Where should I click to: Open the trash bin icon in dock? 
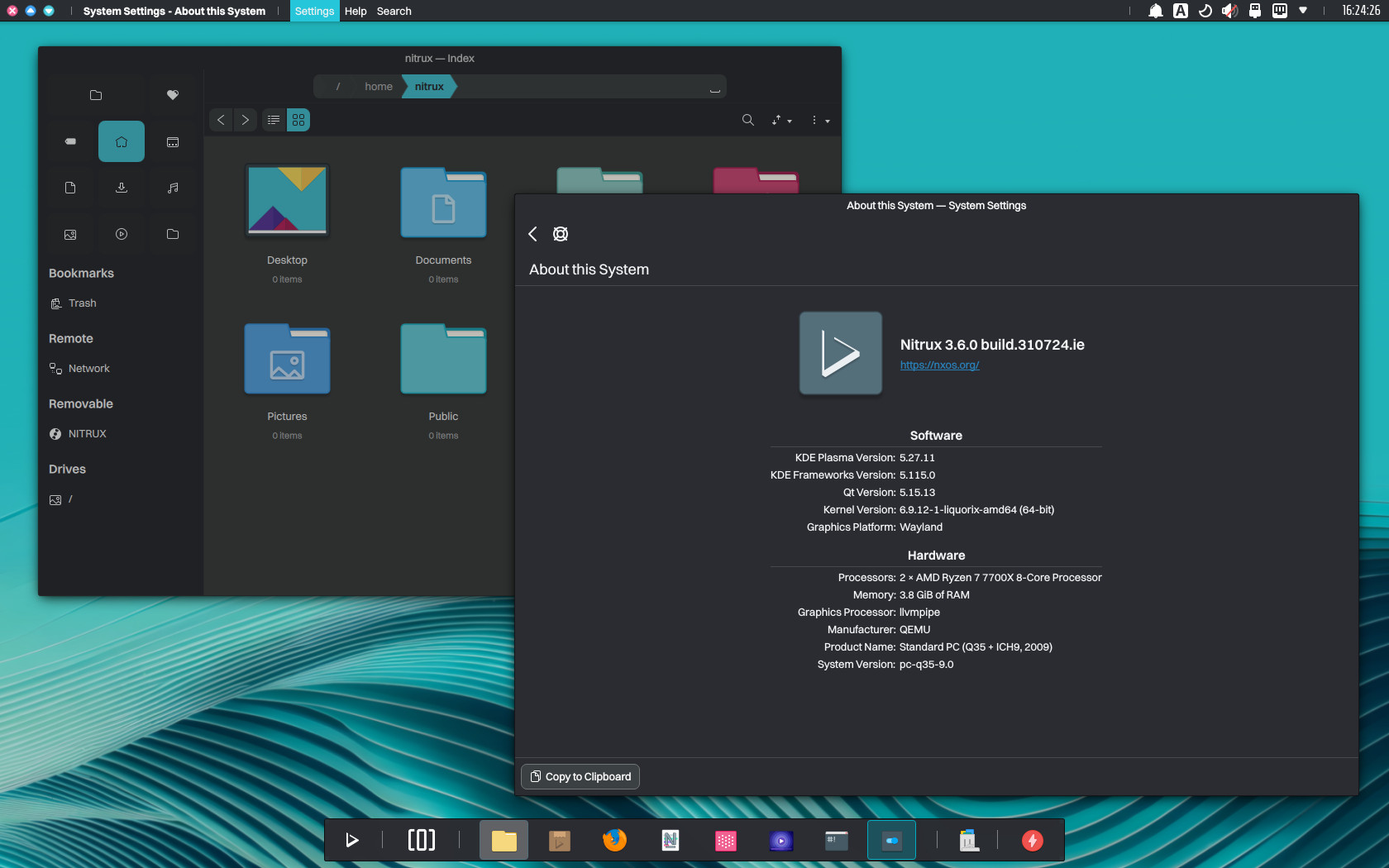tap(969, 841)
